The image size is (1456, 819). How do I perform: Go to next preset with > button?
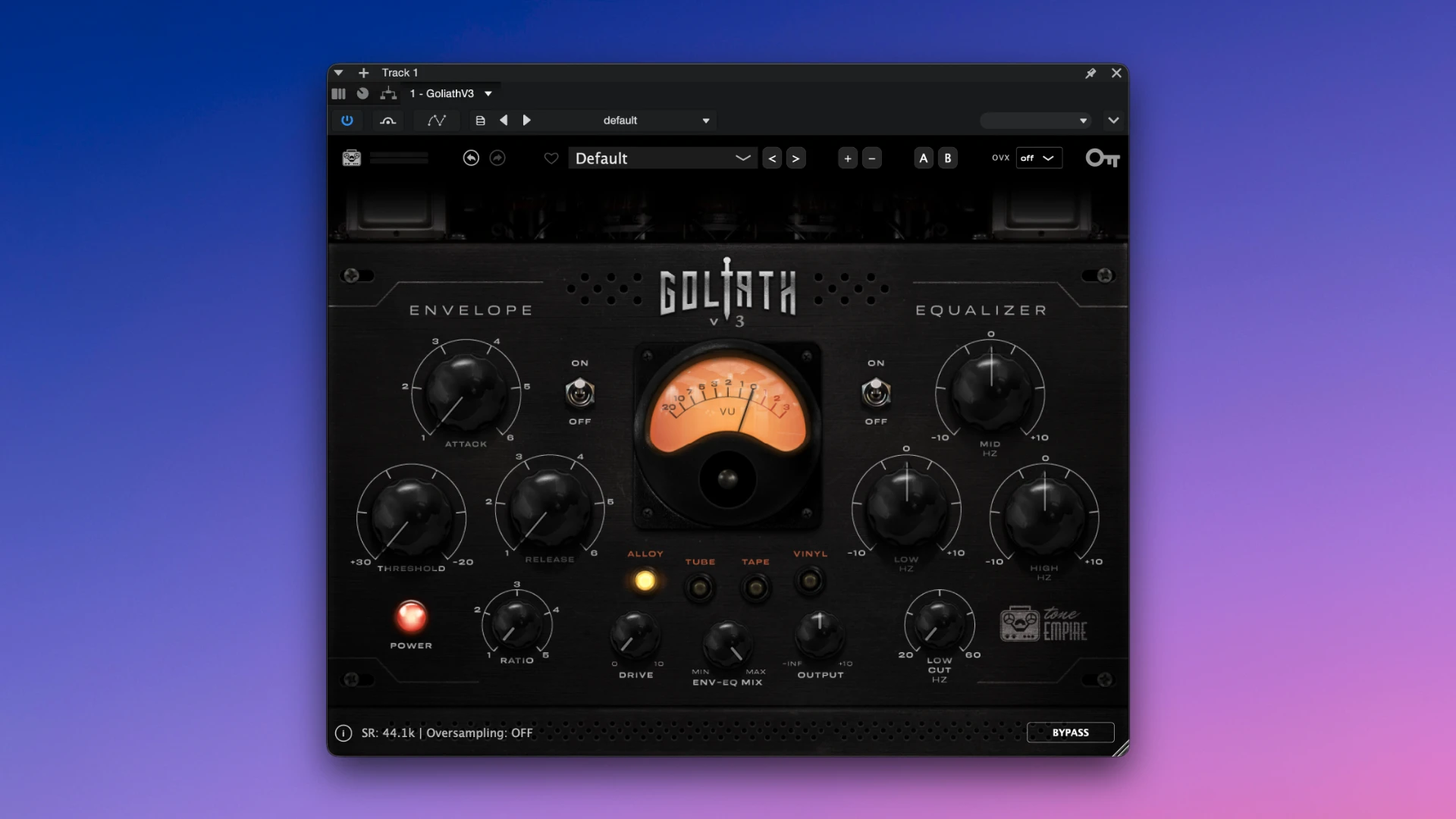coord(795,158)
